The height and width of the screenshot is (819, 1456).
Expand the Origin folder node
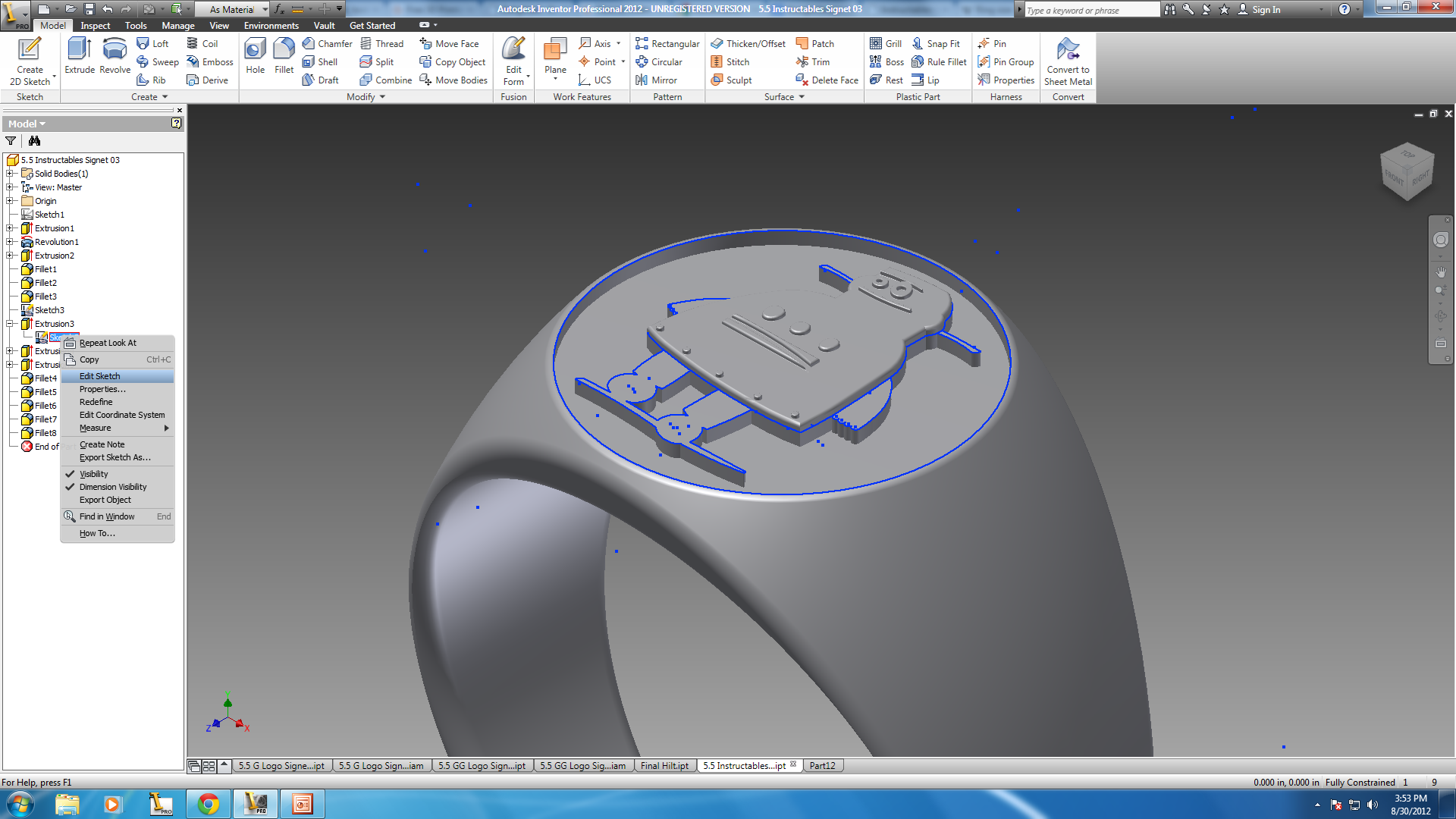tap(11, 201)
